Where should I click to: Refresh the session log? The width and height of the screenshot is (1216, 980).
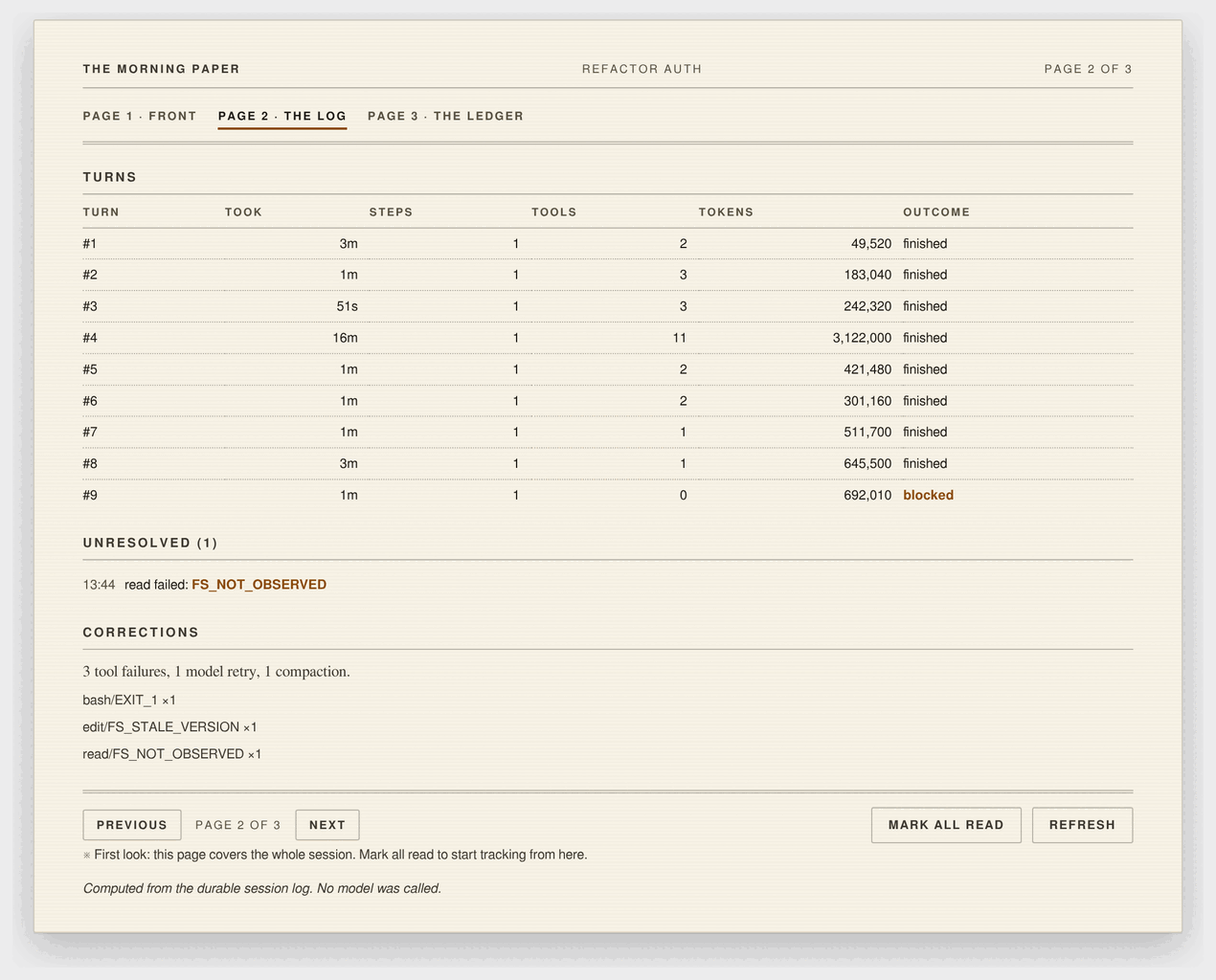coord(1082,825)
